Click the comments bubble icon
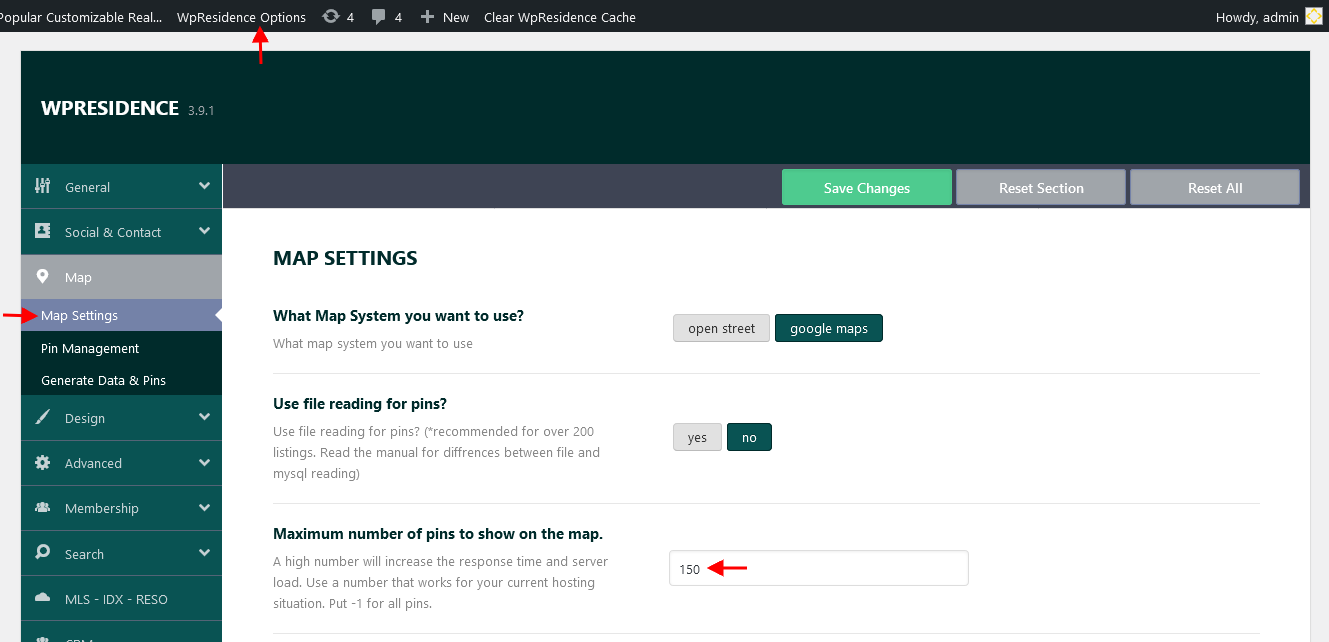This screenshot has width=1329, height=642. 379,17
